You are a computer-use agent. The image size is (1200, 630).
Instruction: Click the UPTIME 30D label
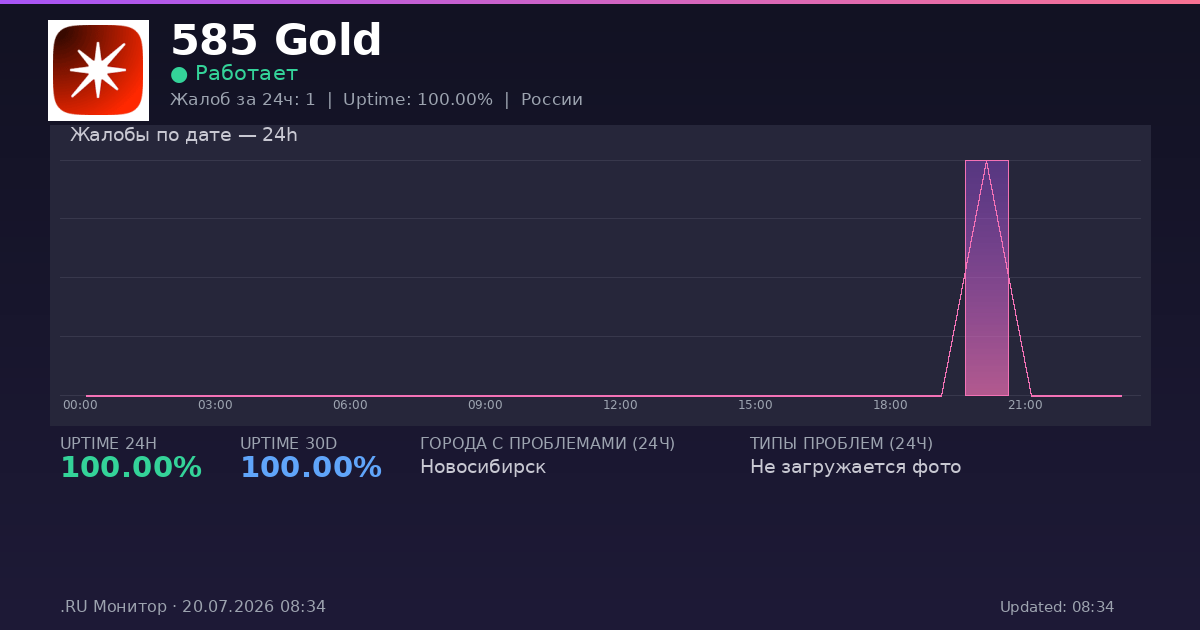[288, 444]
